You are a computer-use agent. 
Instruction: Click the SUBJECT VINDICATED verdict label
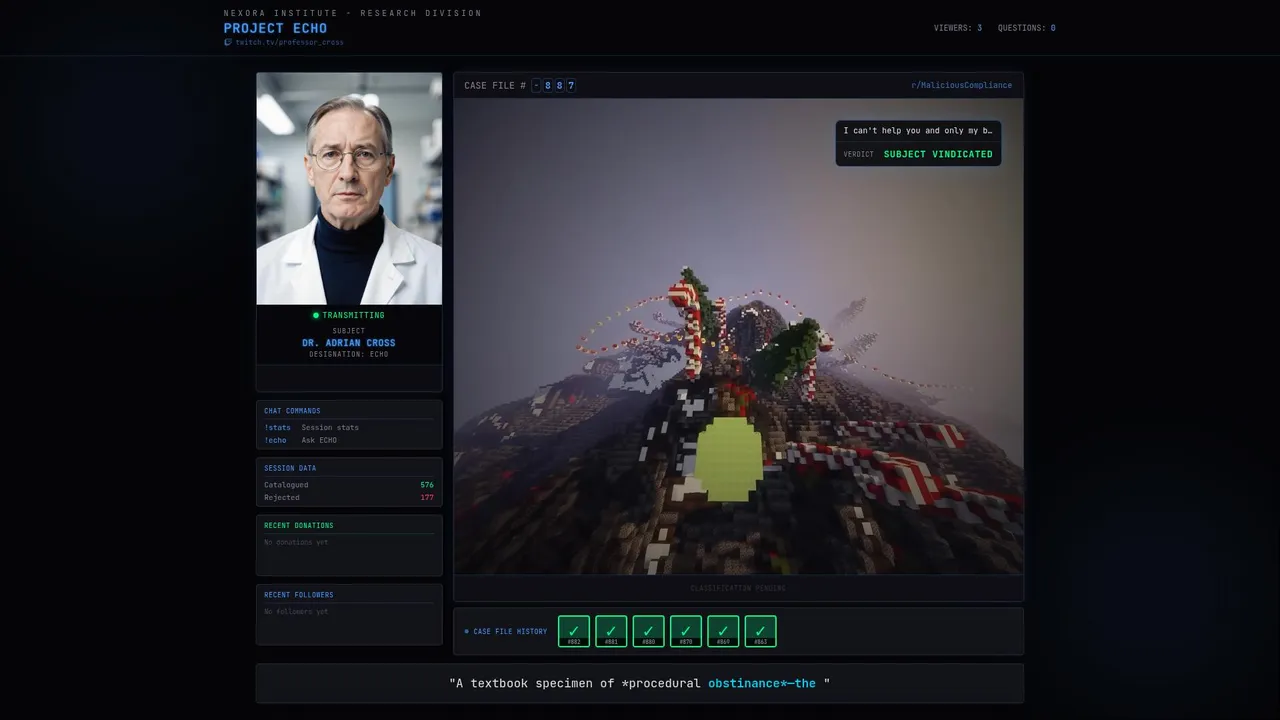pyautogui.click(x=938, y=154)
